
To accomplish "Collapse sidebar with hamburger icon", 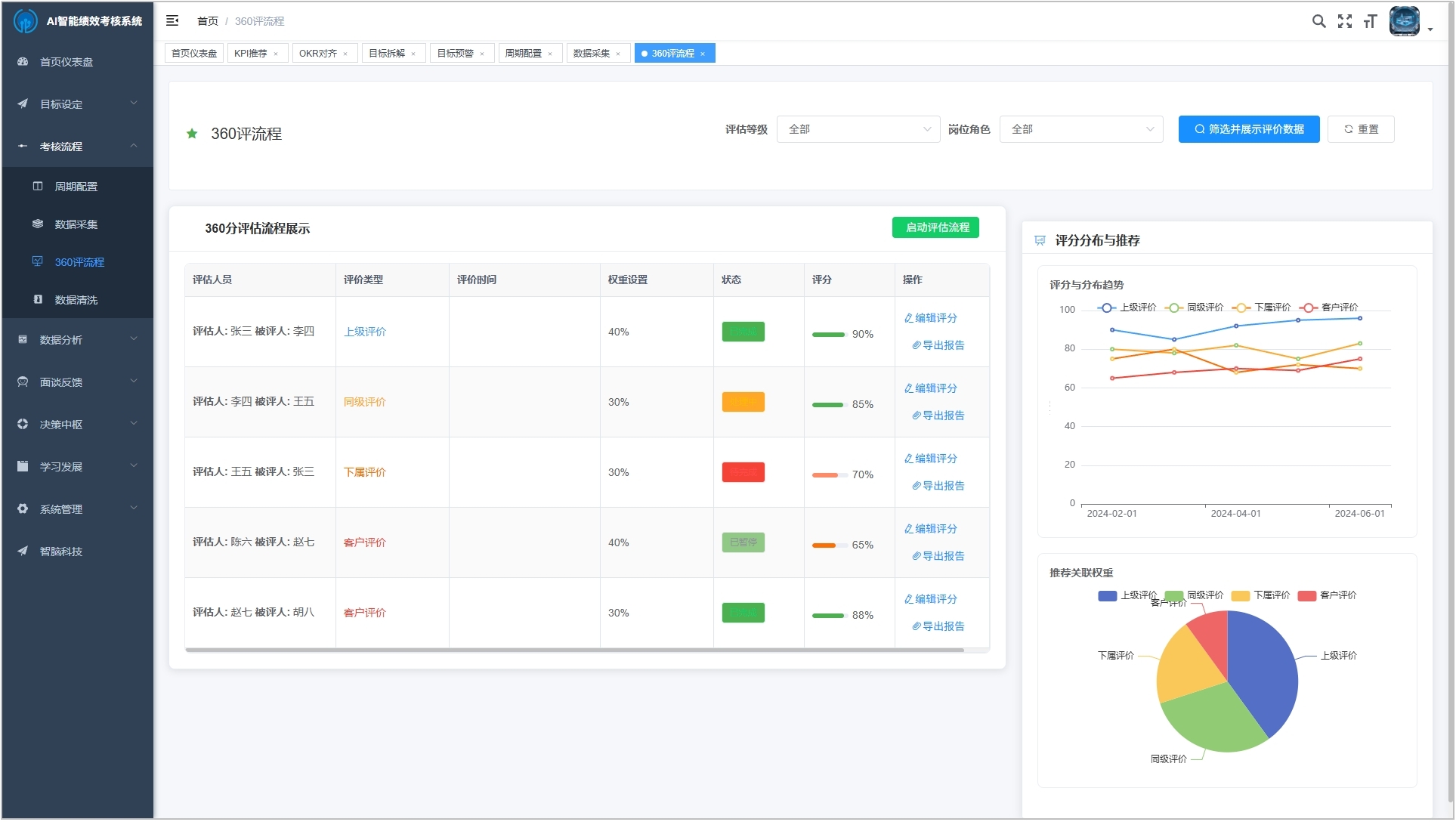I will click(x=172, y=21).
